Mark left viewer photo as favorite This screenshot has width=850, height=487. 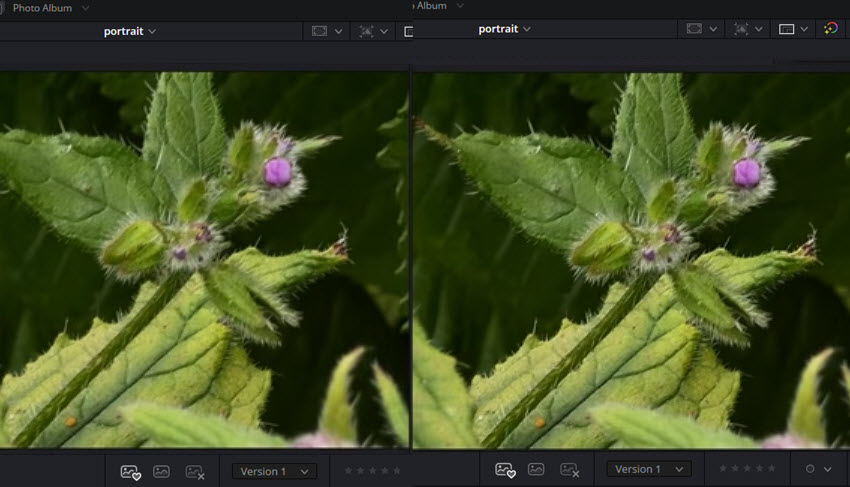131,472
